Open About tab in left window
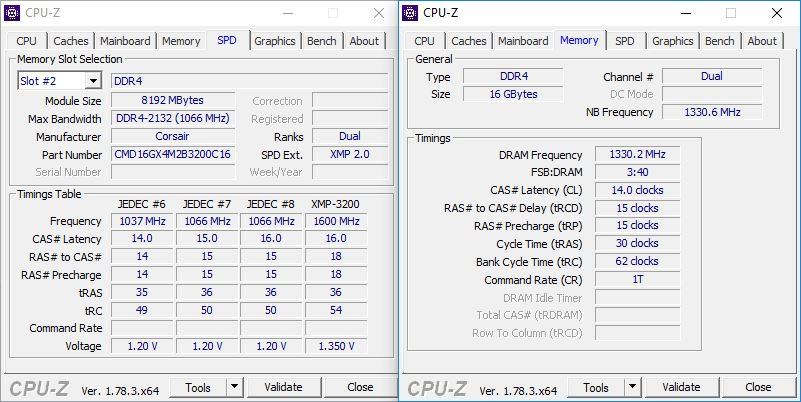Screen dimensions: 801x402 [364, 41]
